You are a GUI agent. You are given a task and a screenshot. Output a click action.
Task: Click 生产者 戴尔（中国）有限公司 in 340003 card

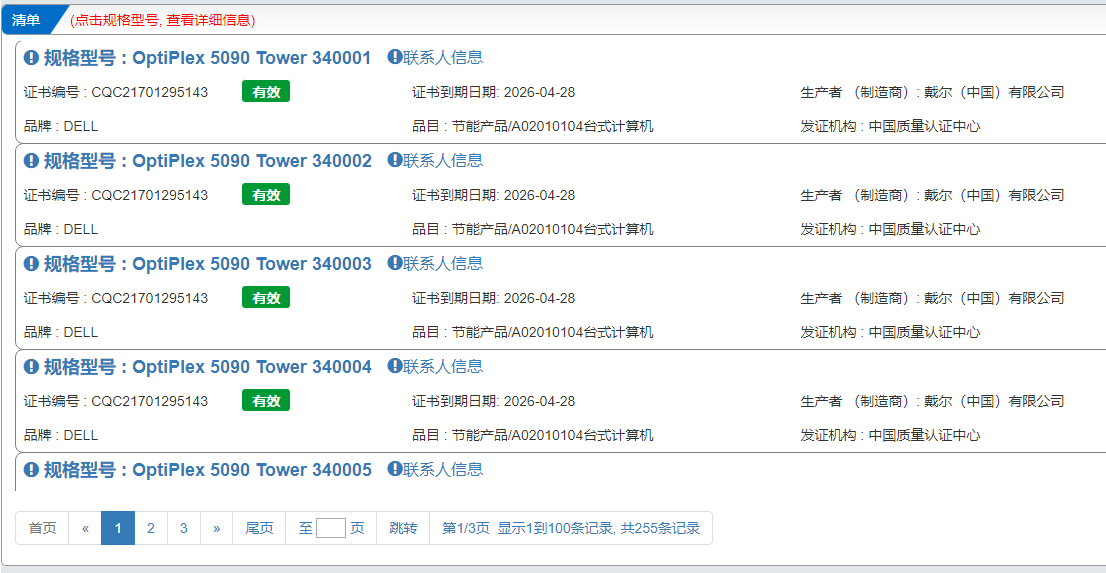click(932, 298)
